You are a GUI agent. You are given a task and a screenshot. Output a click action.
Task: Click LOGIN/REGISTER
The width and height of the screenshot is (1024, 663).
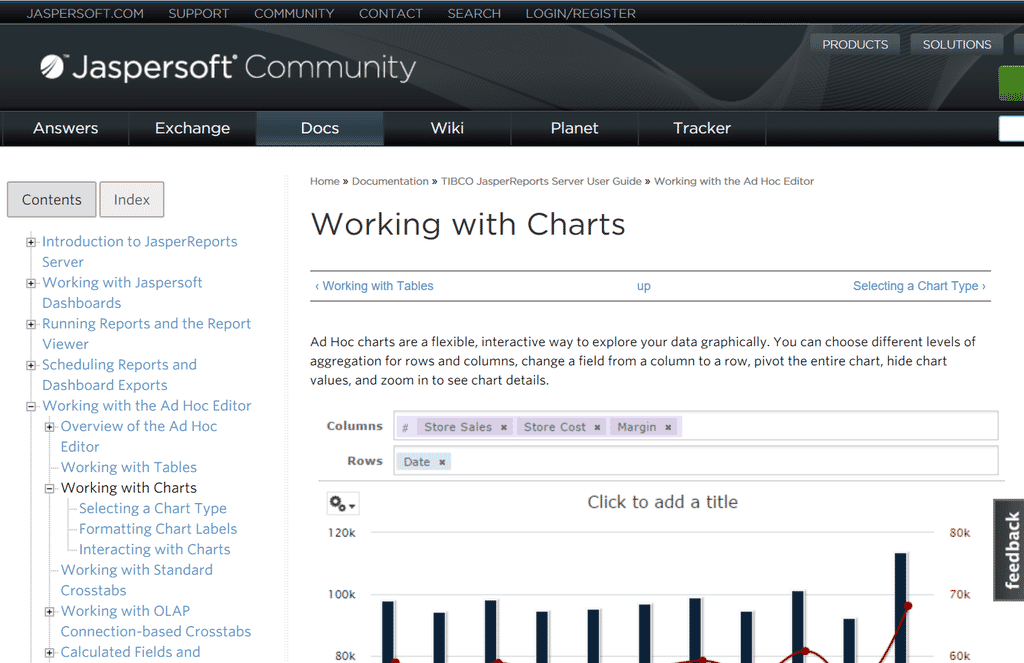click(581, 14)
